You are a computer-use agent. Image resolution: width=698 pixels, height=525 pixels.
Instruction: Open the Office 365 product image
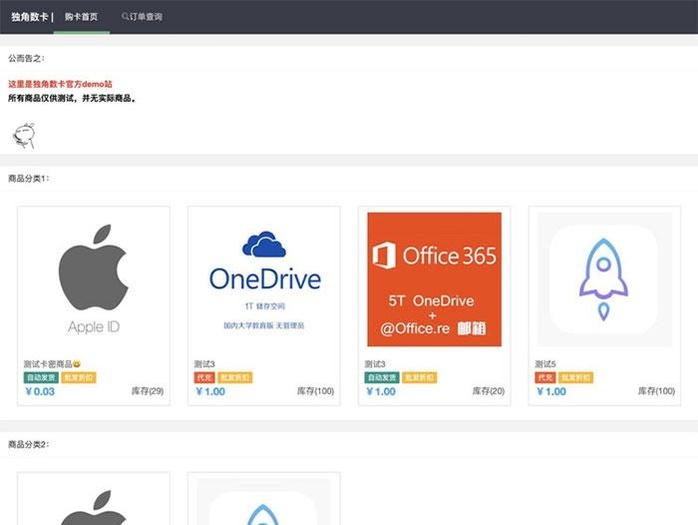pyautogui.click(x=434, y=279)
